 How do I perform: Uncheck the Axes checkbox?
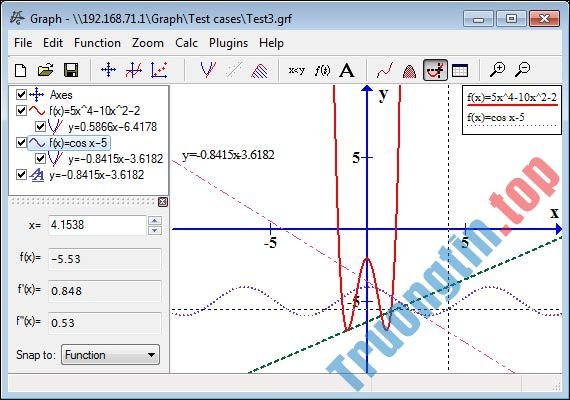click(21, 95)
